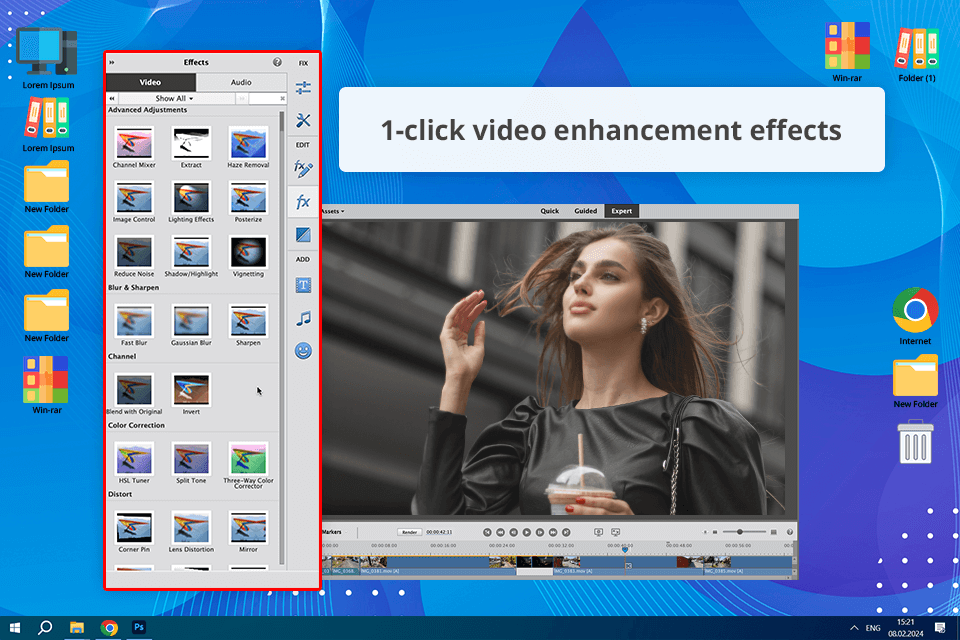Open the Adjustments sliders panel icon

303,88
